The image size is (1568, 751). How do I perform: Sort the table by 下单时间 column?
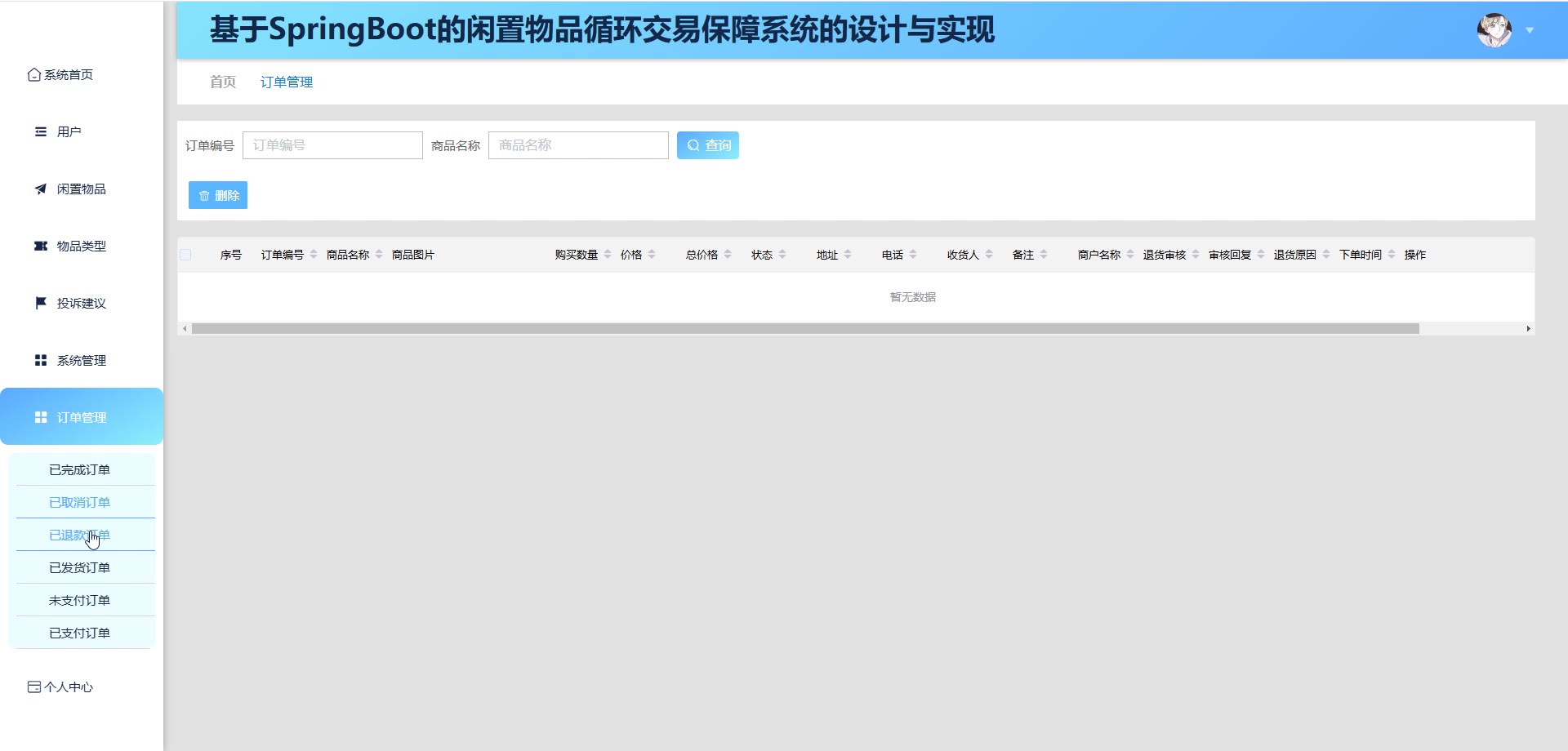tap(1392, 255)
